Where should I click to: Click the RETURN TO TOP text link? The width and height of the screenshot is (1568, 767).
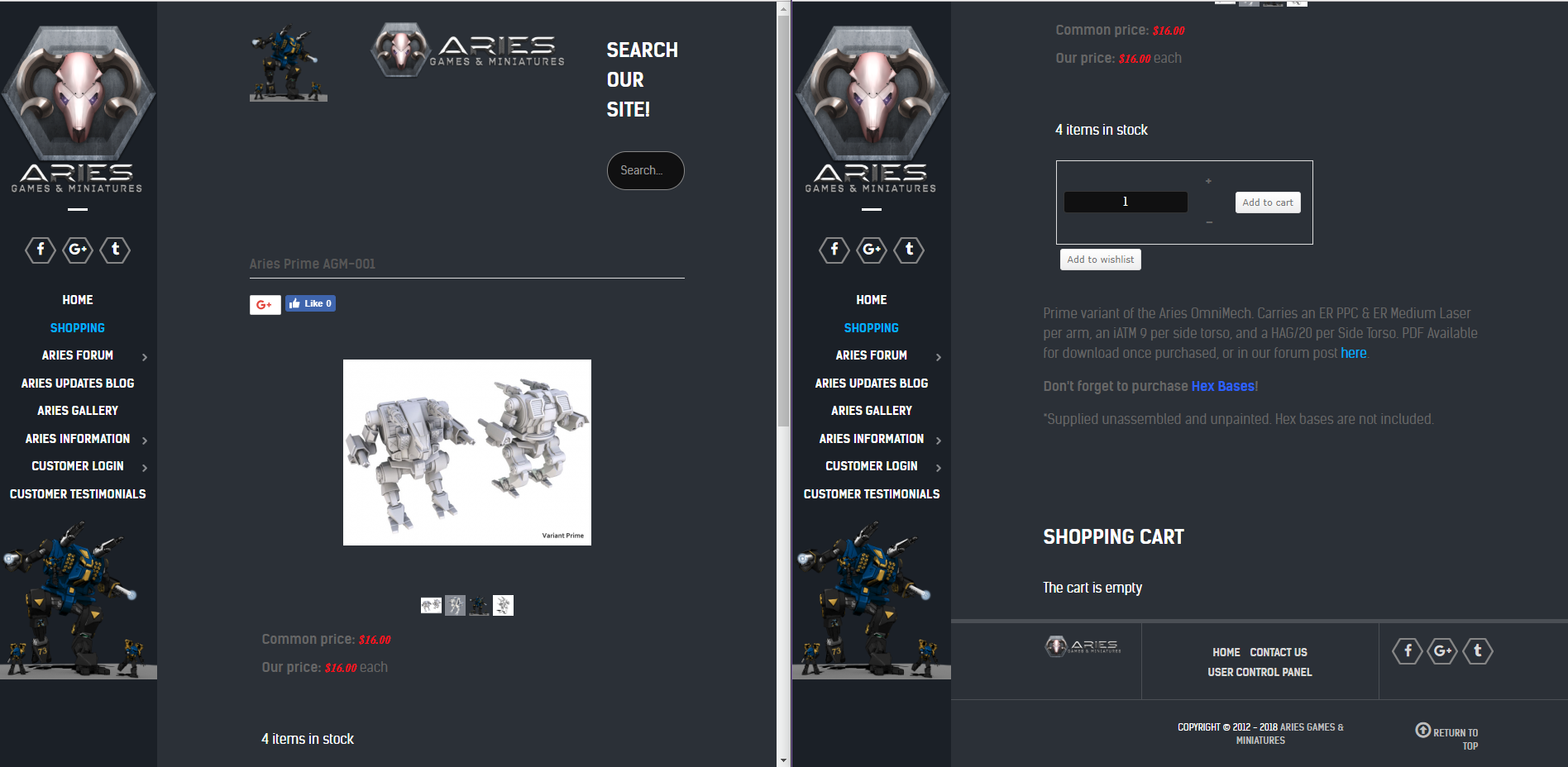(x=1456, y=739)
